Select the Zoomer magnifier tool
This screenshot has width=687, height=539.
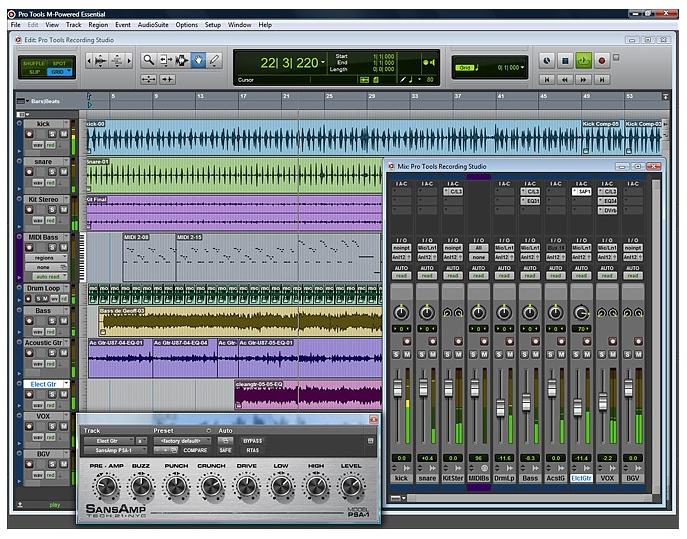pyautogui.click(x=149, y=60)
